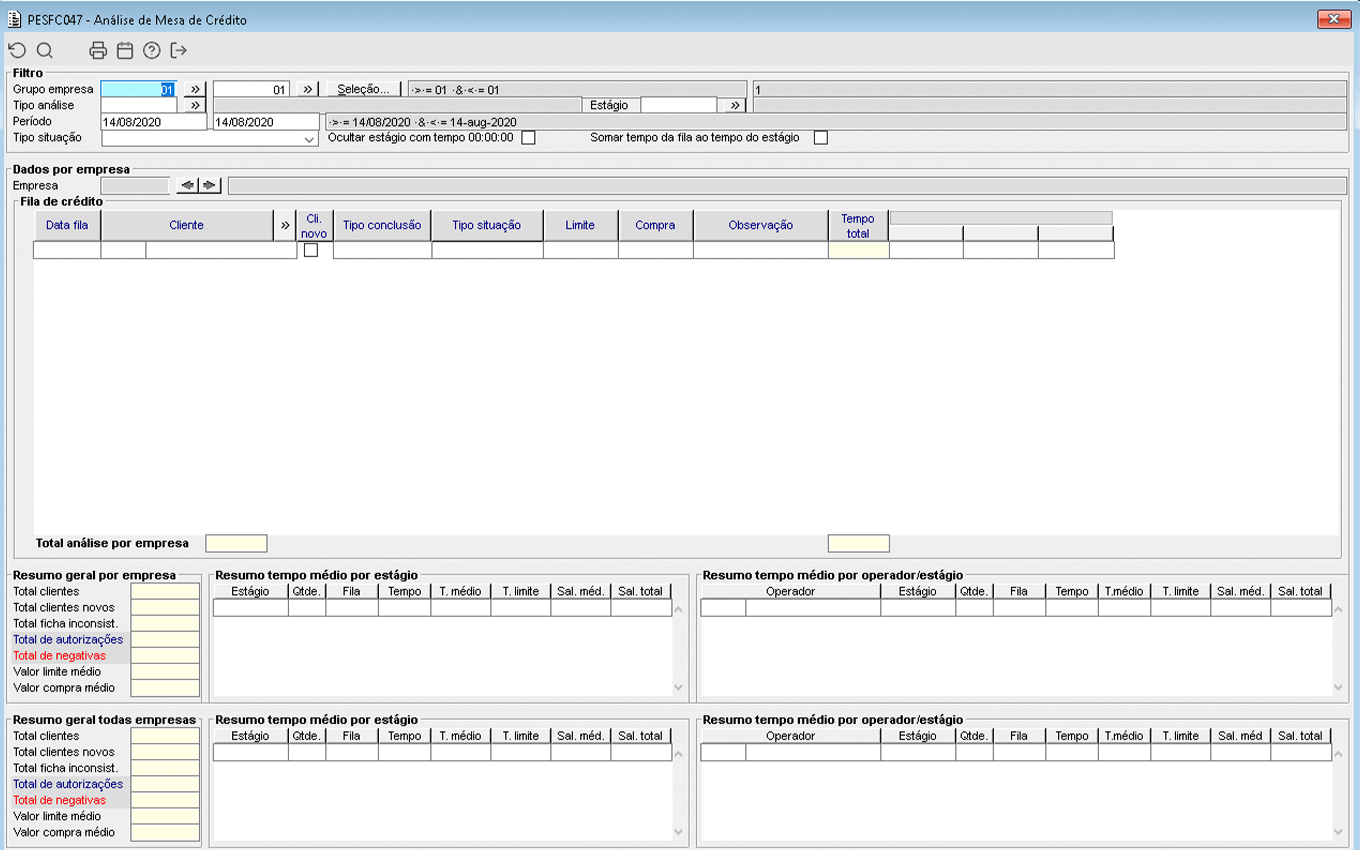Open the calendar icon in toolbar
Viewport: 1360px width, 850px height.
pos(125,50)
